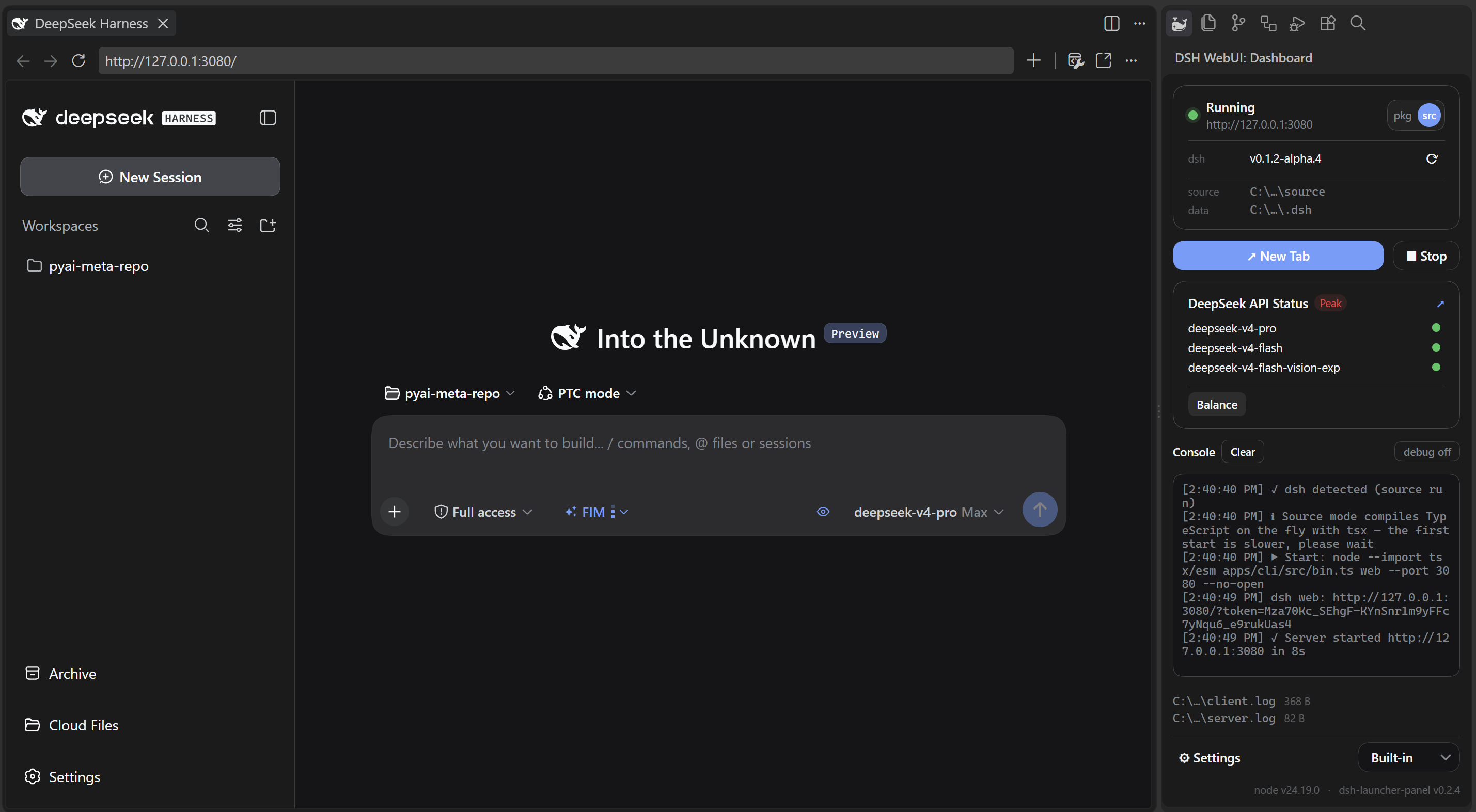The width and height of the screenshot is (1476, 812).
Task: Check the Balance button
Action: click(x=1216, y=404)
